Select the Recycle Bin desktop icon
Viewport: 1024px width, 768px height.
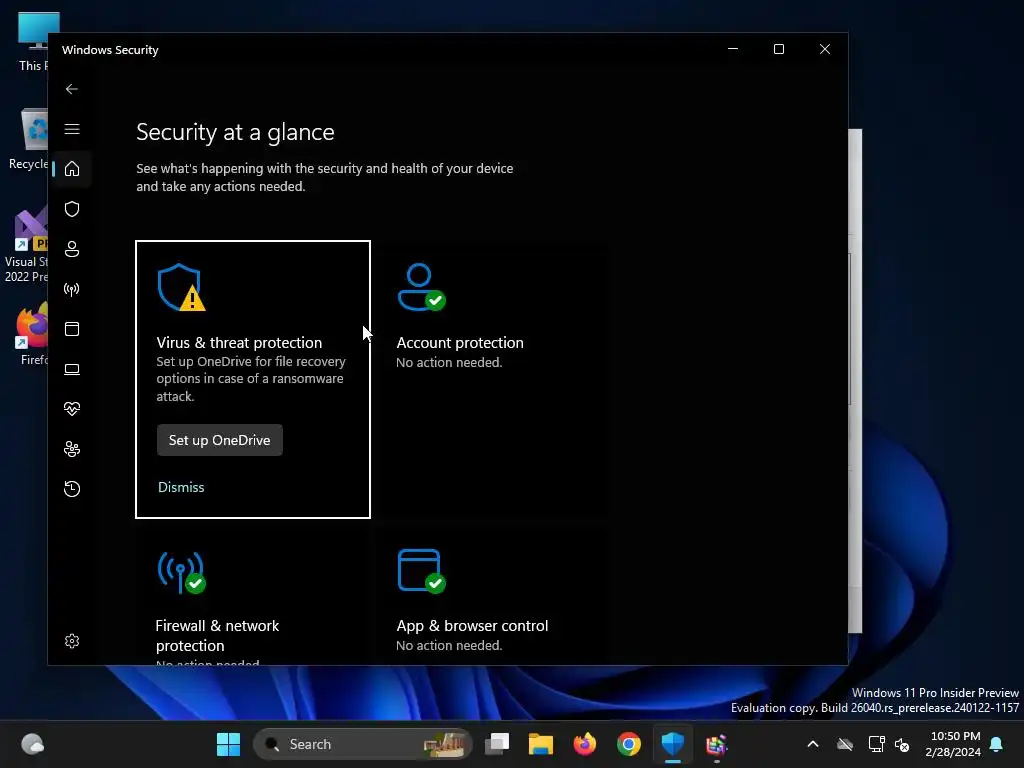pos(28,139)
